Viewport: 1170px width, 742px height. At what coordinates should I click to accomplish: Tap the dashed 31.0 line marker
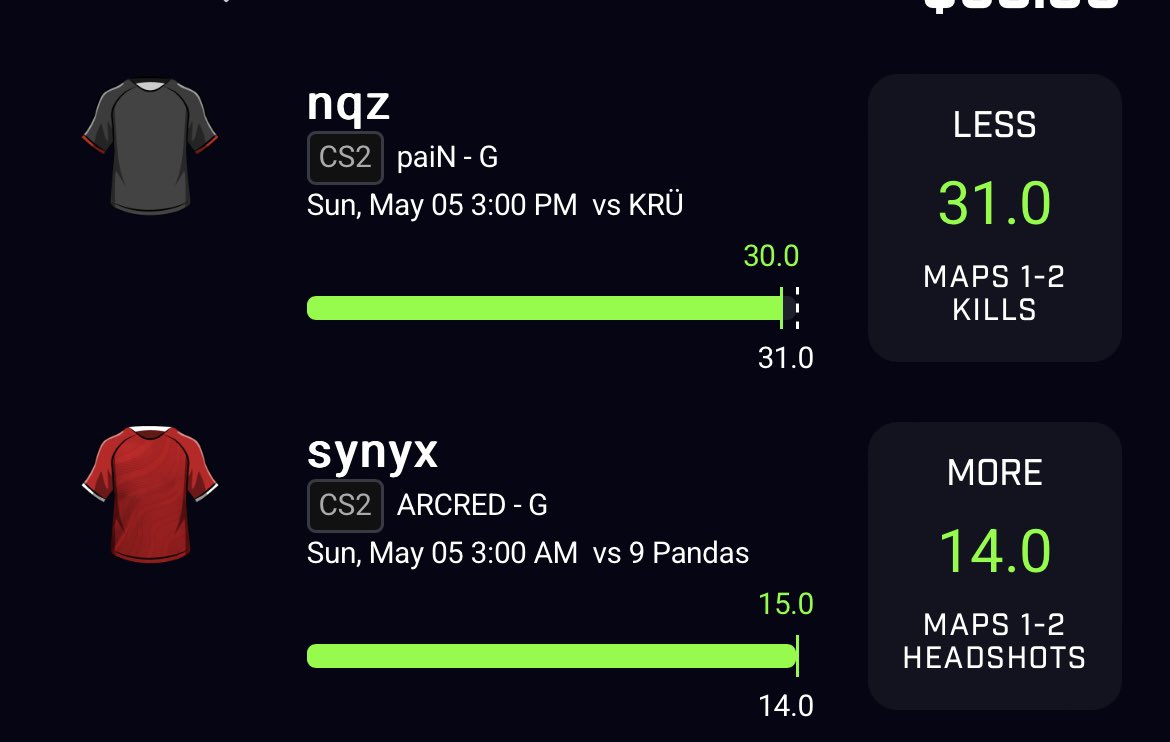(797, 308)
